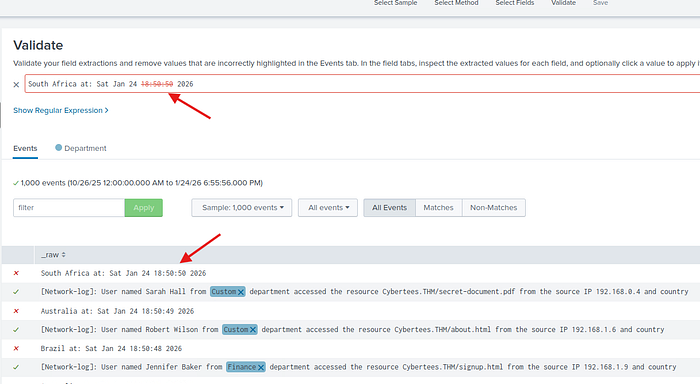Screen dimensions: 700x384
Task: Remove the South Africa sample event with X
Action: (16, 84)
